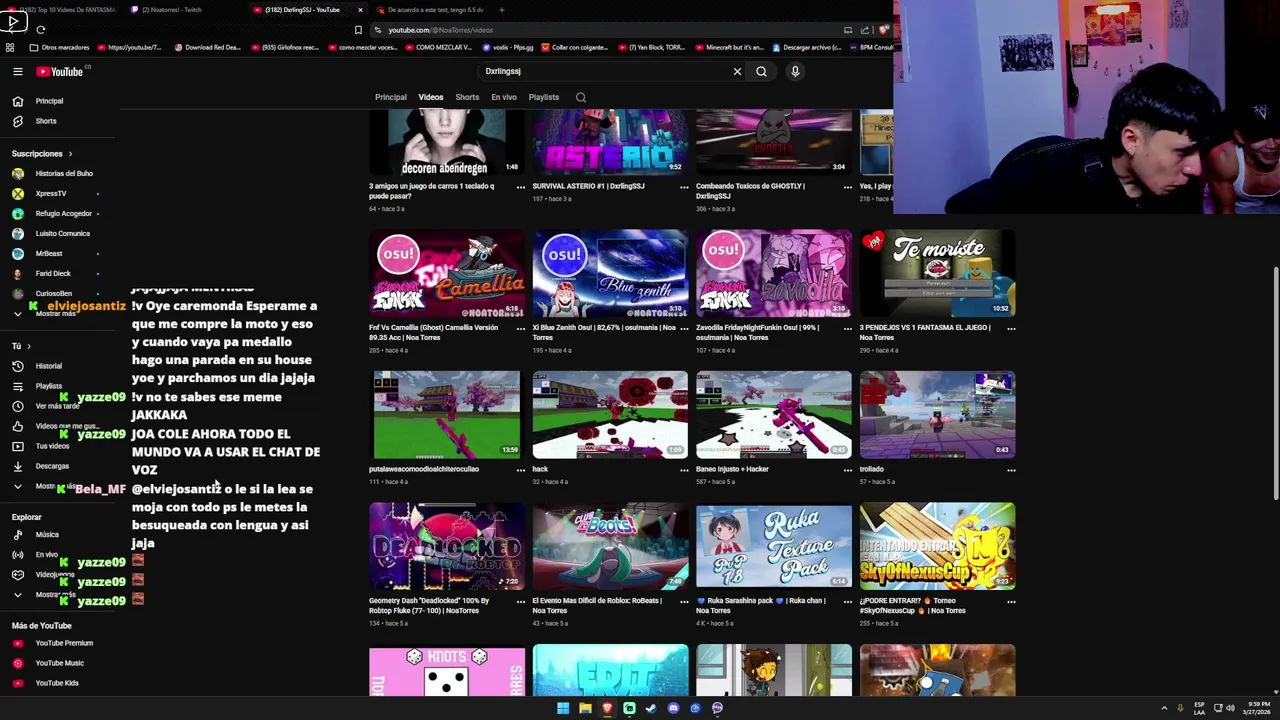Open options menu for ¿PODRE ENTRAR? video
Image resolution: width=1280 pixels, height=720 pixels.
pos(1011,602)
